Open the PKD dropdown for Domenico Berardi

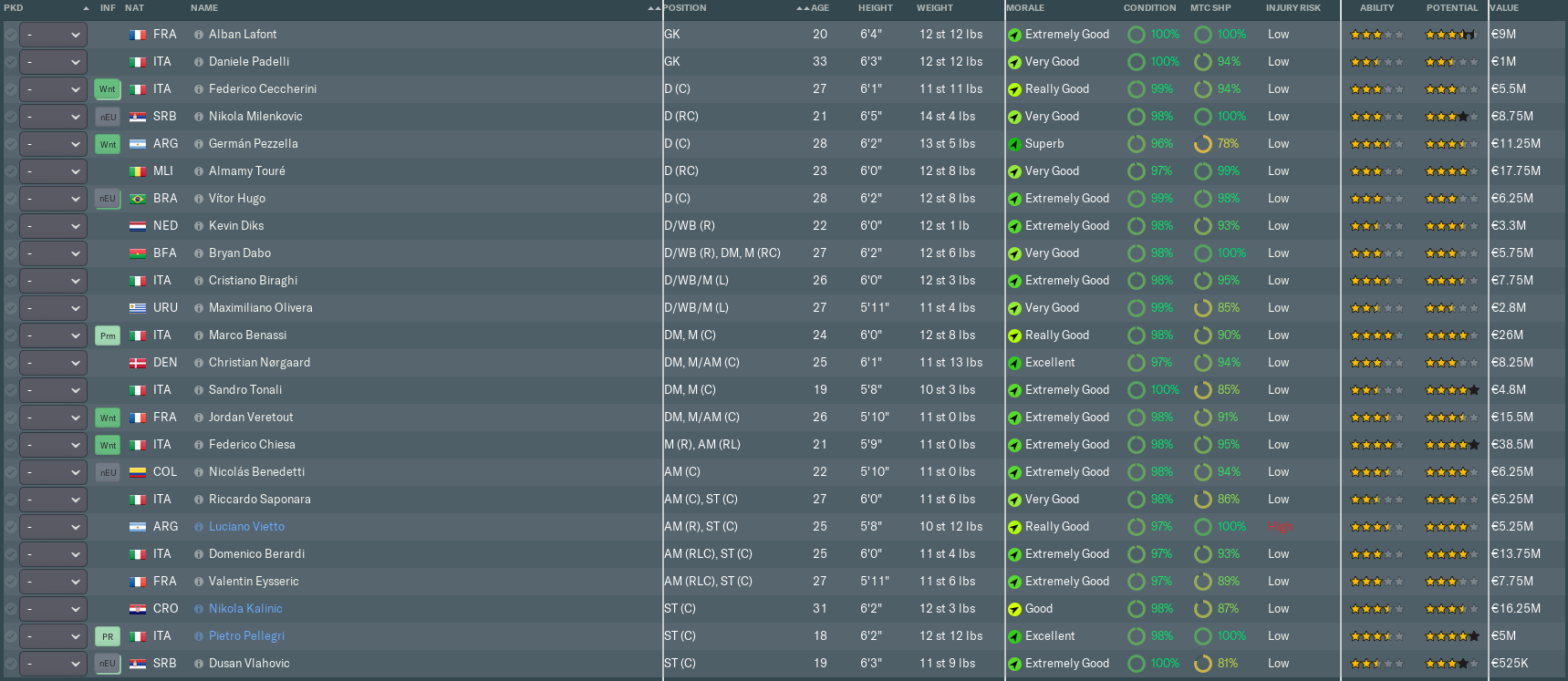(x=53, y=554)
